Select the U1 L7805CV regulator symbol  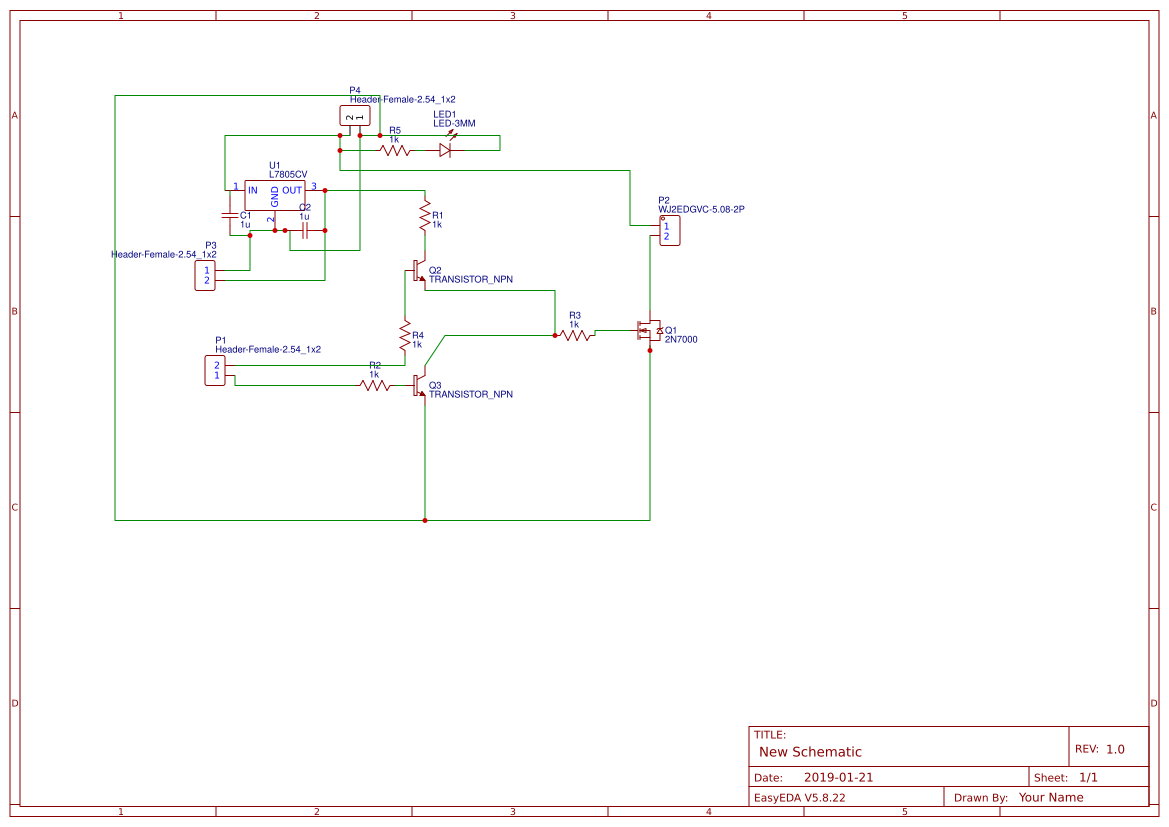click(275, 196)
